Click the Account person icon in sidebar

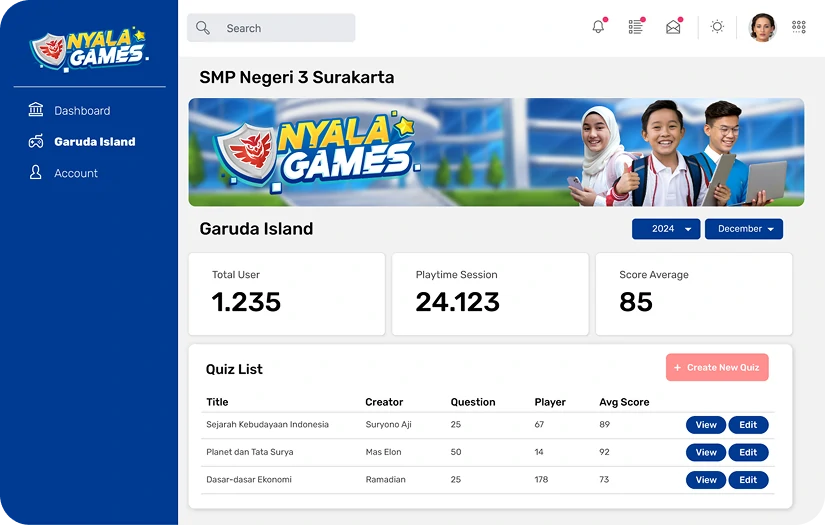(x=36, y=173)
